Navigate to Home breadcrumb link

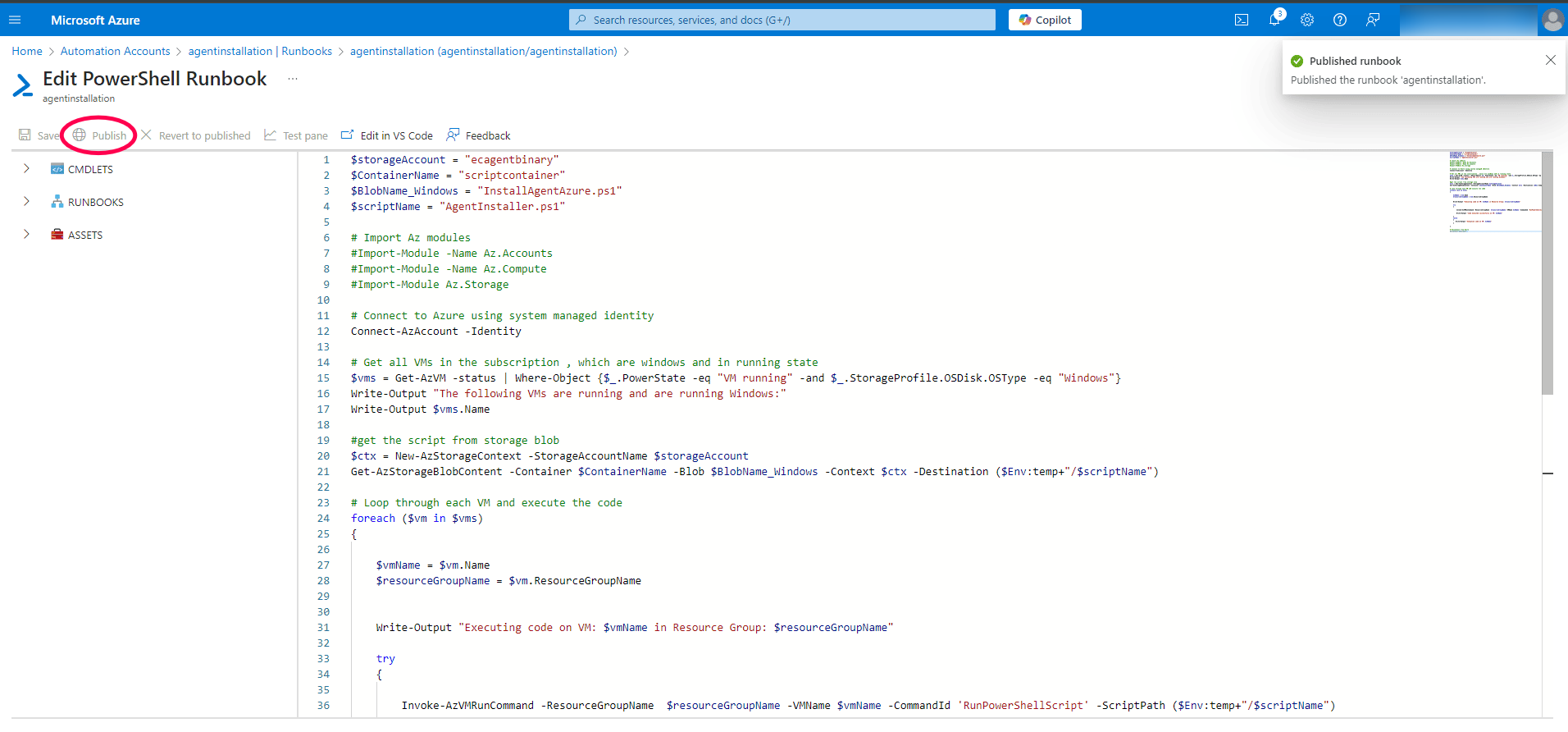27,51
